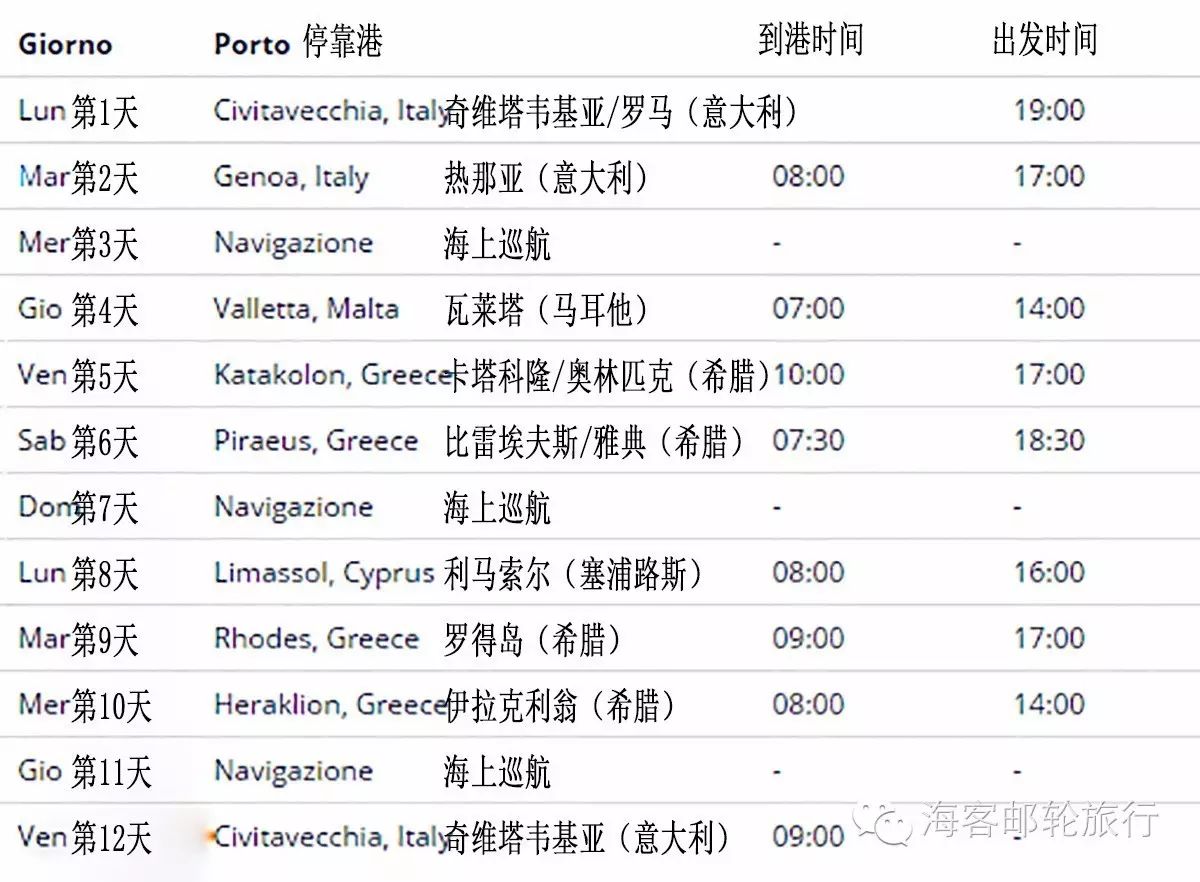1200x882 pixels.
Task: Select the 07:30 arrival time at Piraeus
Action: [808, 441]
